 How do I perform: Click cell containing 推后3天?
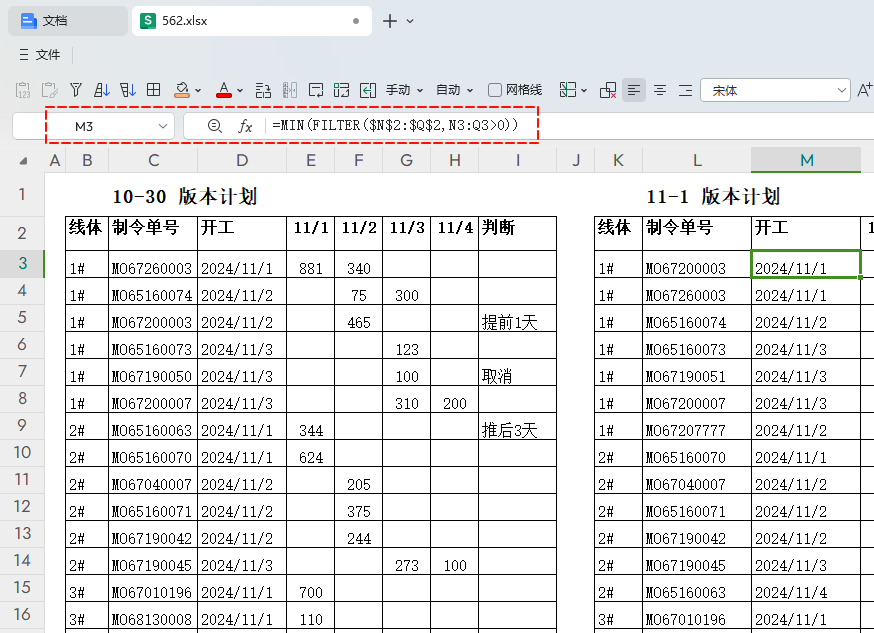(517, 426)
